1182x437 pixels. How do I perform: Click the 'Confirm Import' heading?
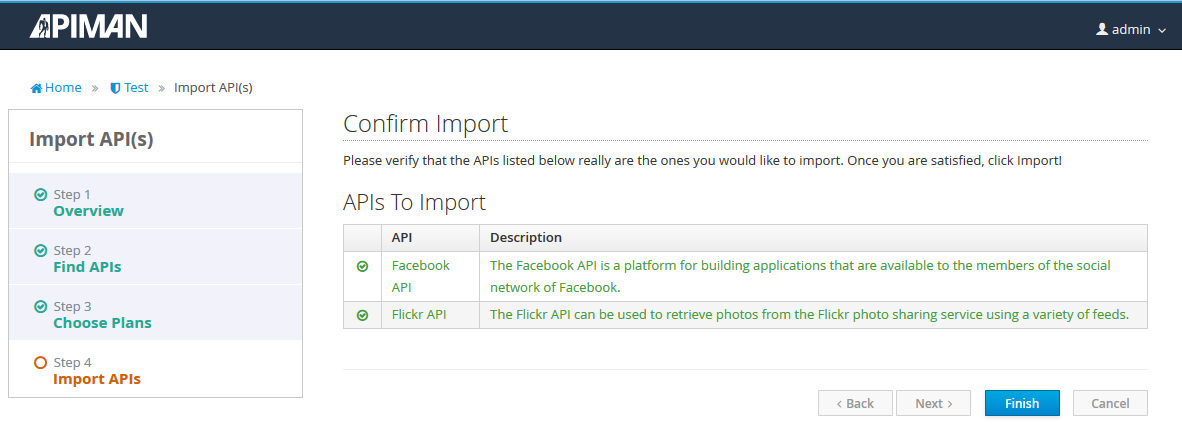[426, 124]
